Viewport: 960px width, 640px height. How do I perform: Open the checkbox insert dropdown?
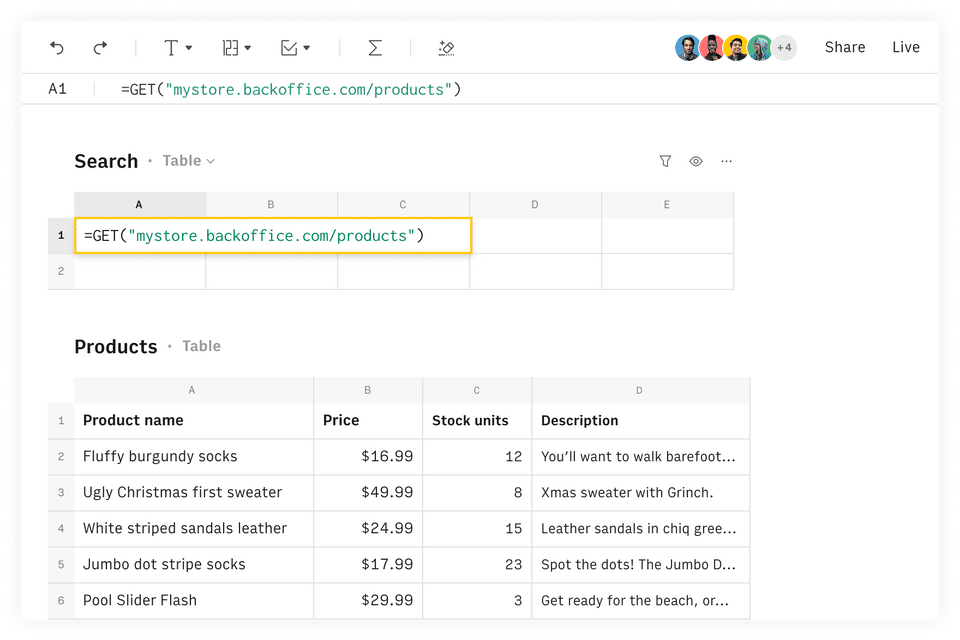click(295, 47)
